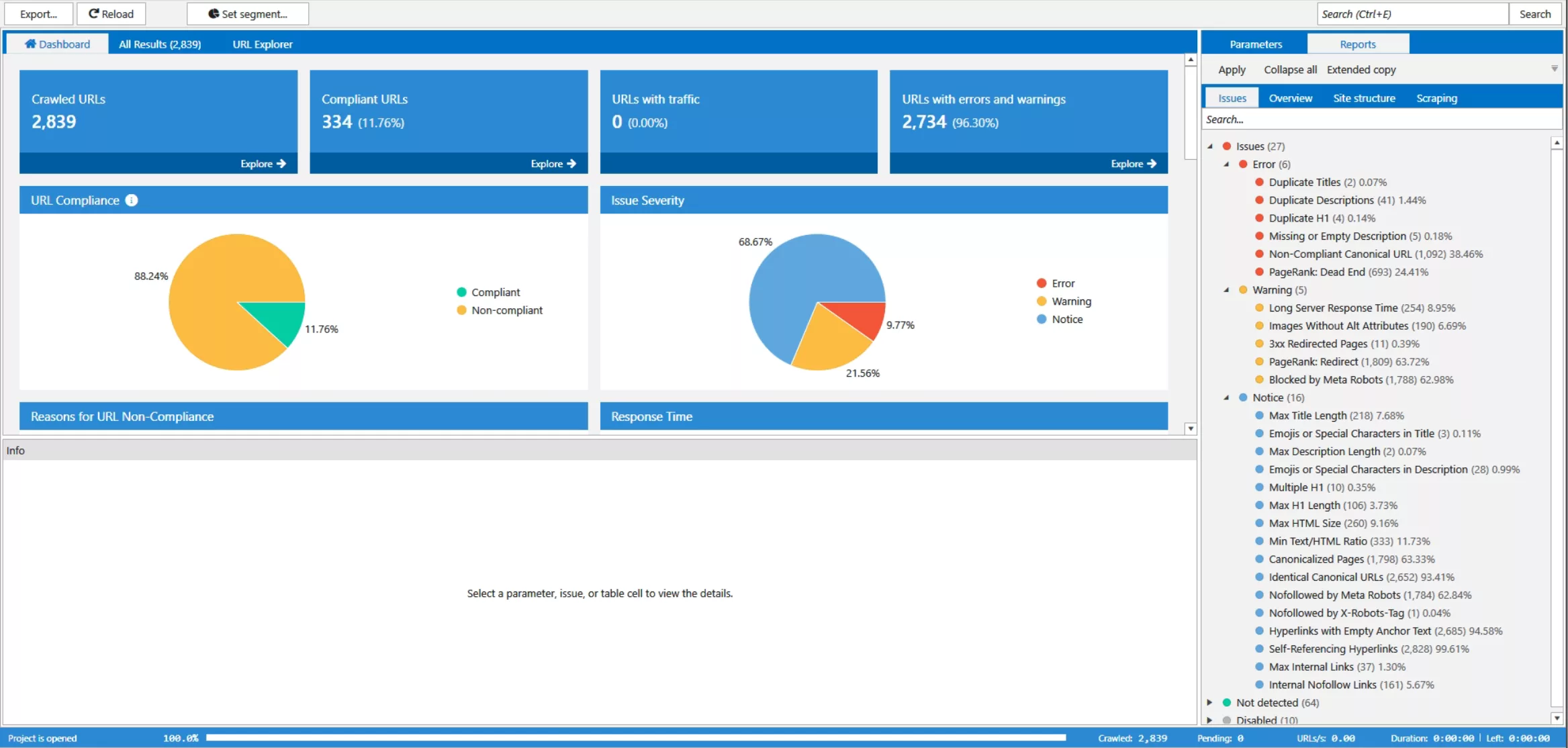Click the green Not detected dot icon
The image size is (1568, 748).
1227,702
